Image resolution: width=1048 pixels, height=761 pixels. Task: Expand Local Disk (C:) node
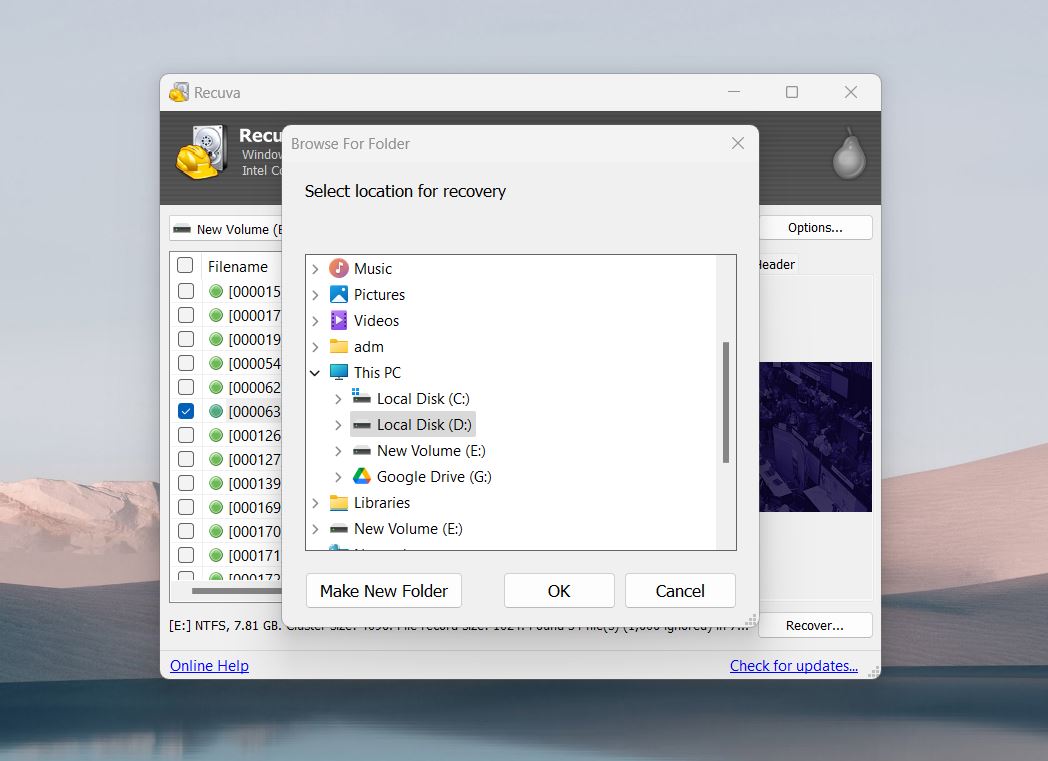tap(338, 399)
